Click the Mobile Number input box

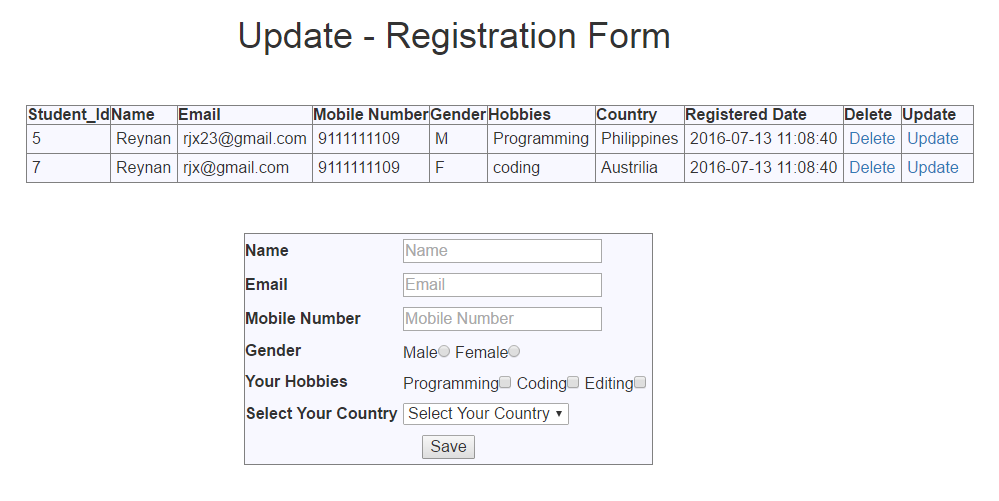click(x=502, y=319)
